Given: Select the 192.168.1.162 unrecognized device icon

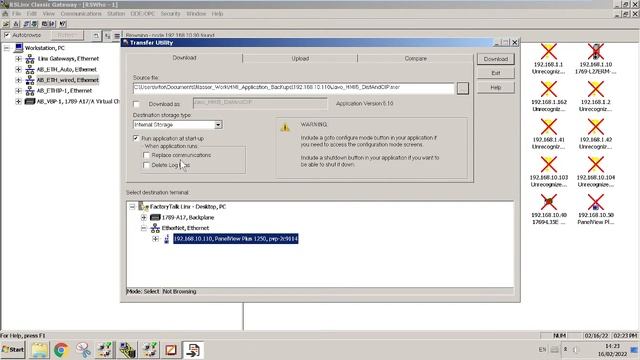Looking at the screenshot, I should (548, 89).
